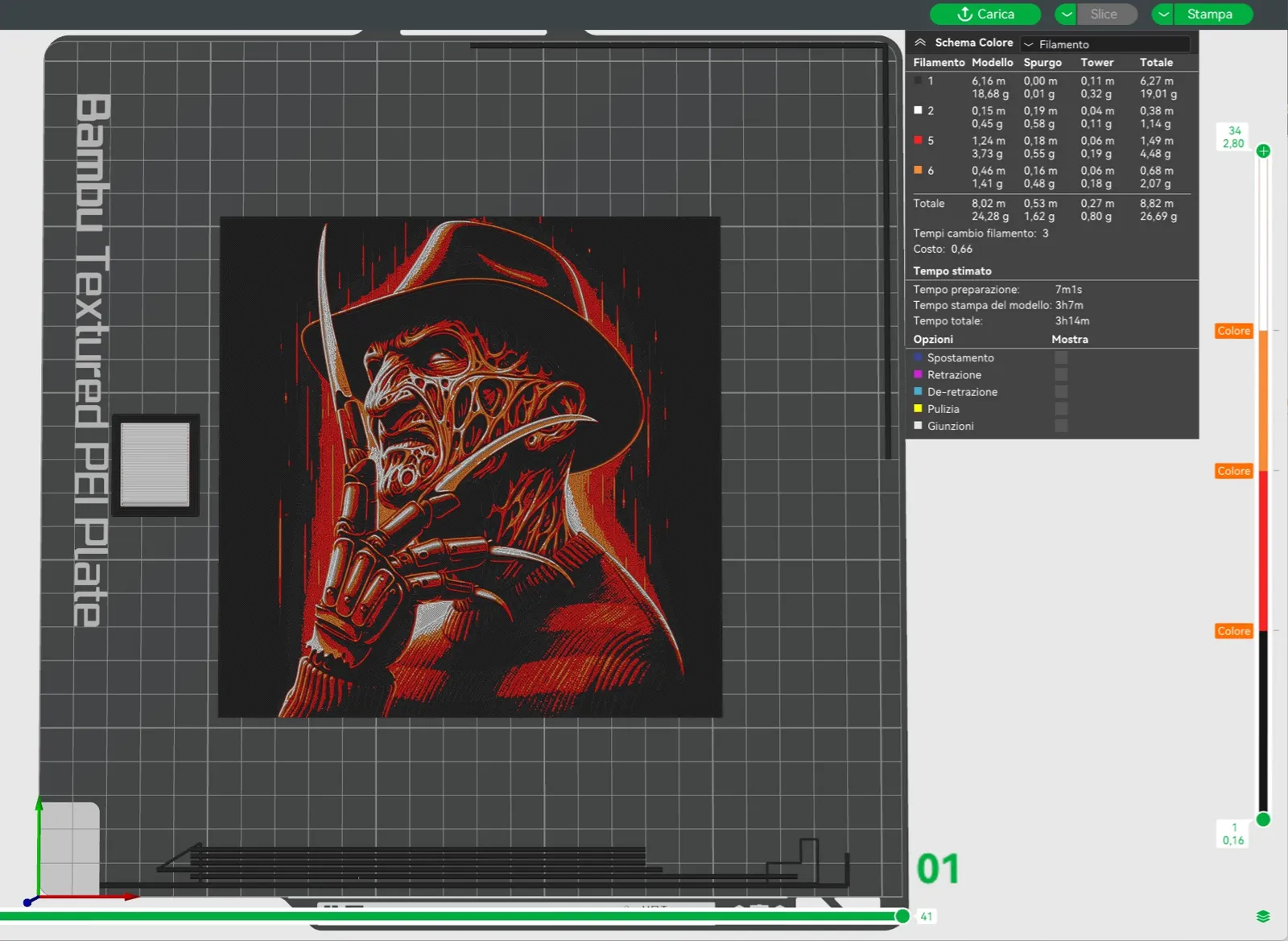Click the greyed-out Slice button
The height and width of the screenshot is (941, 1288).
click(x=1107, y=14)
